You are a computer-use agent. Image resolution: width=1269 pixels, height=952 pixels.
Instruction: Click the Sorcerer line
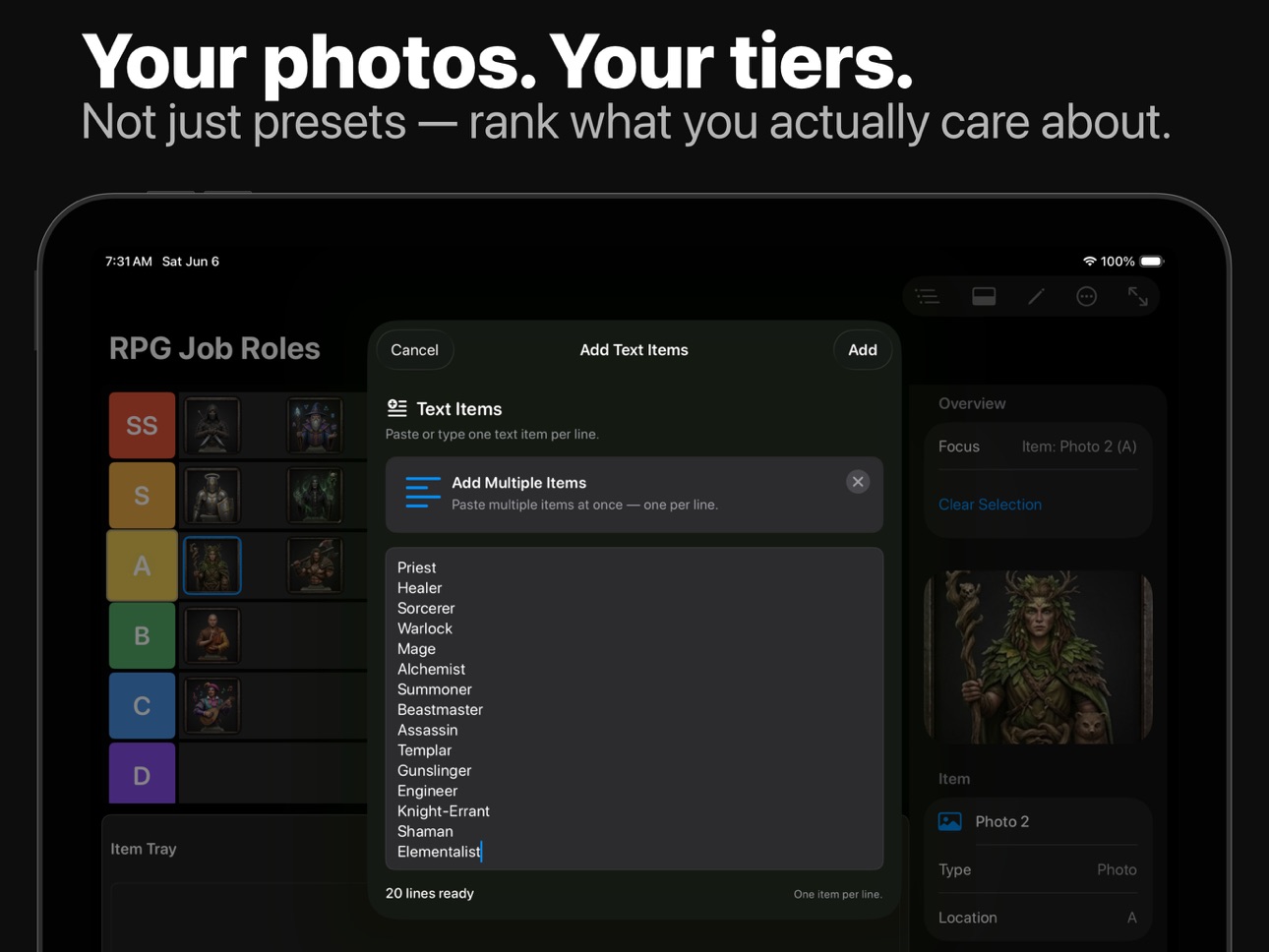click(426, 608)
